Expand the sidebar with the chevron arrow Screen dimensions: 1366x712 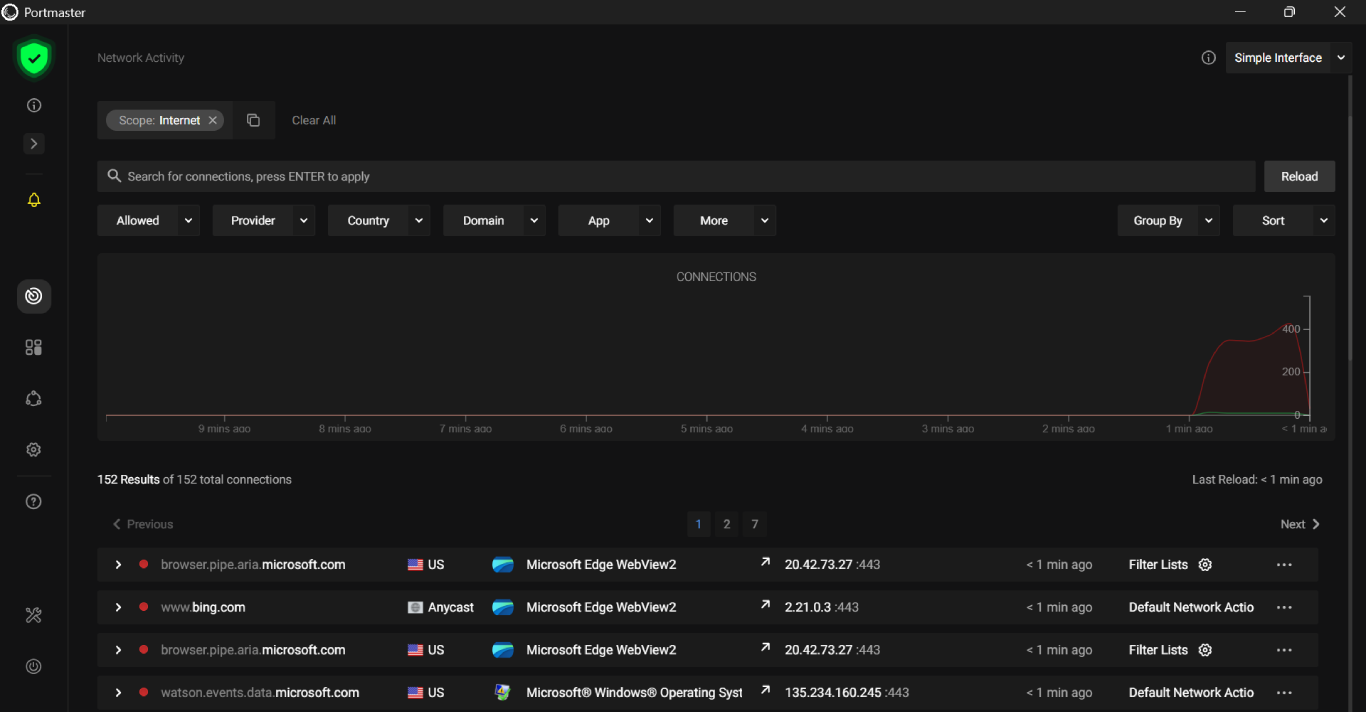(x=34, y=144)
